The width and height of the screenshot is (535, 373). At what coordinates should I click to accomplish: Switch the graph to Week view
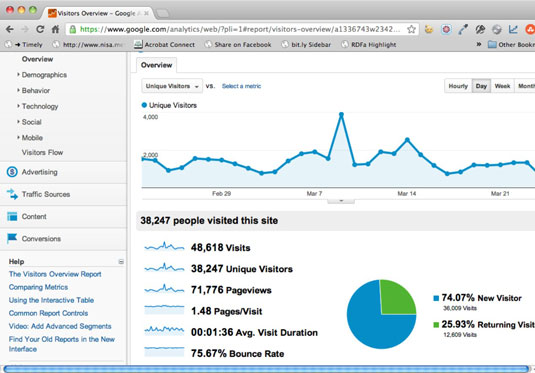click(502, 86)
